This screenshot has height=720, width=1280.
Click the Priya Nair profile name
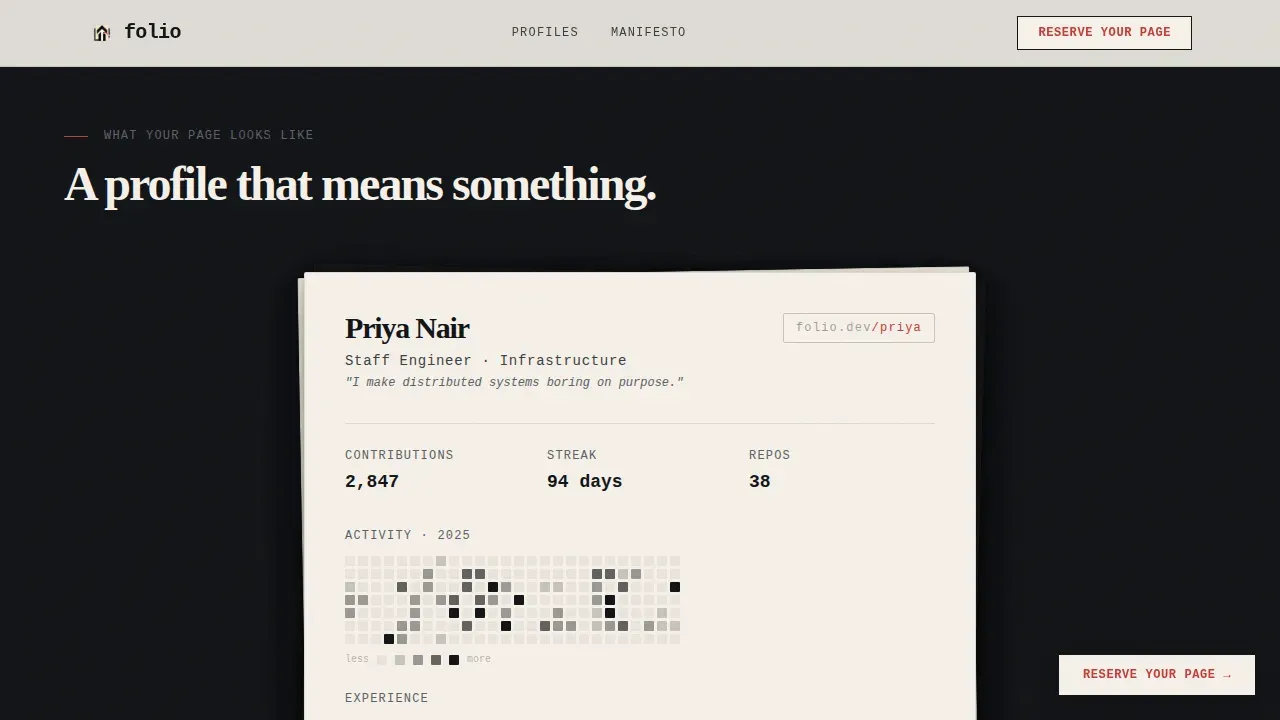click(407, 328)
